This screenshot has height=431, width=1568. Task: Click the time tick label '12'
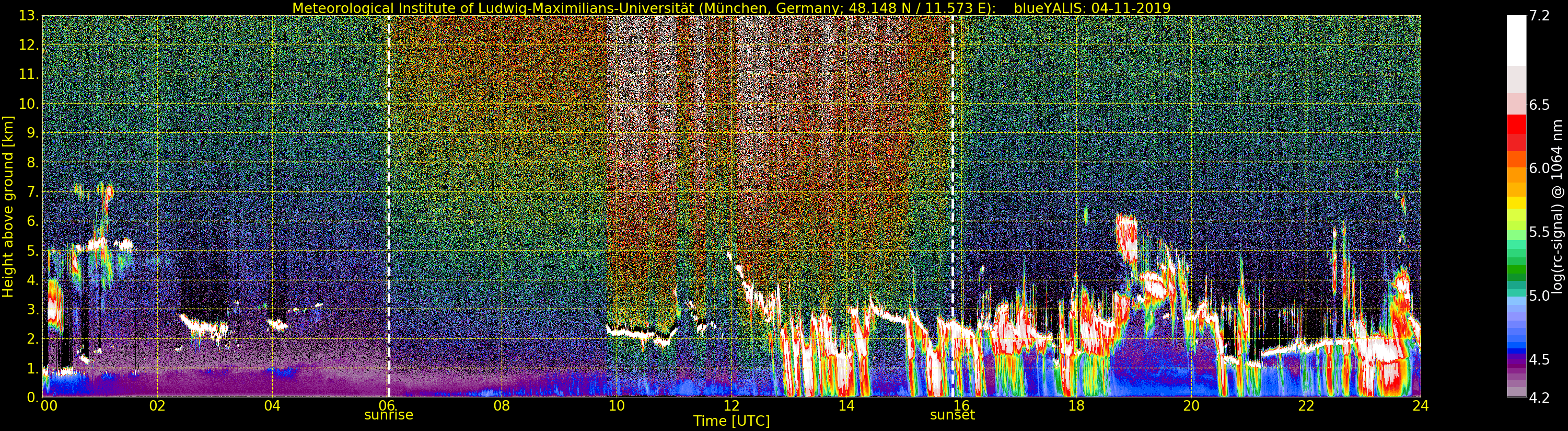pyautogui.click(x=731, y=406)
